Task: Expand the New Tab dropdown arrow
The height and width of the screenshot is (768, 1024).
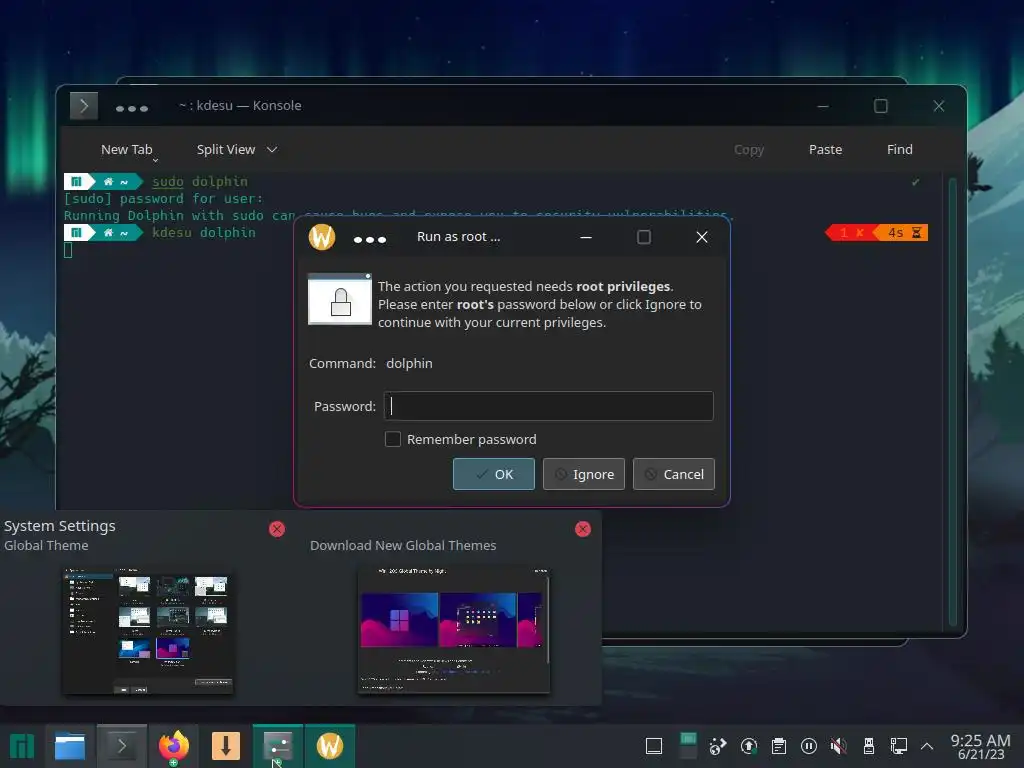Action: [x=155, y=160]
